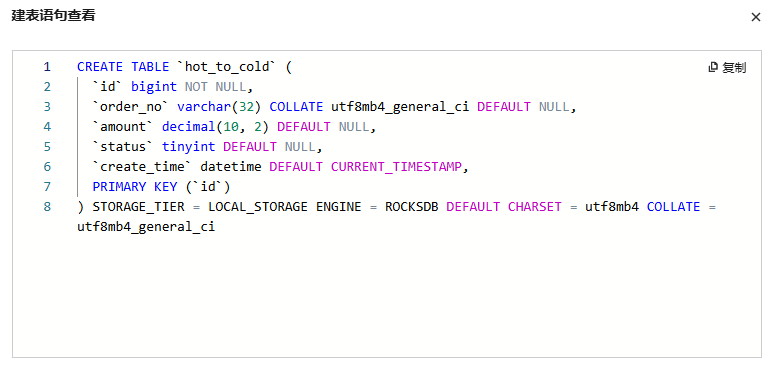Select line number 3 in gutter
774x375 pixels.
pyautogui.click(x=47, y=107)
